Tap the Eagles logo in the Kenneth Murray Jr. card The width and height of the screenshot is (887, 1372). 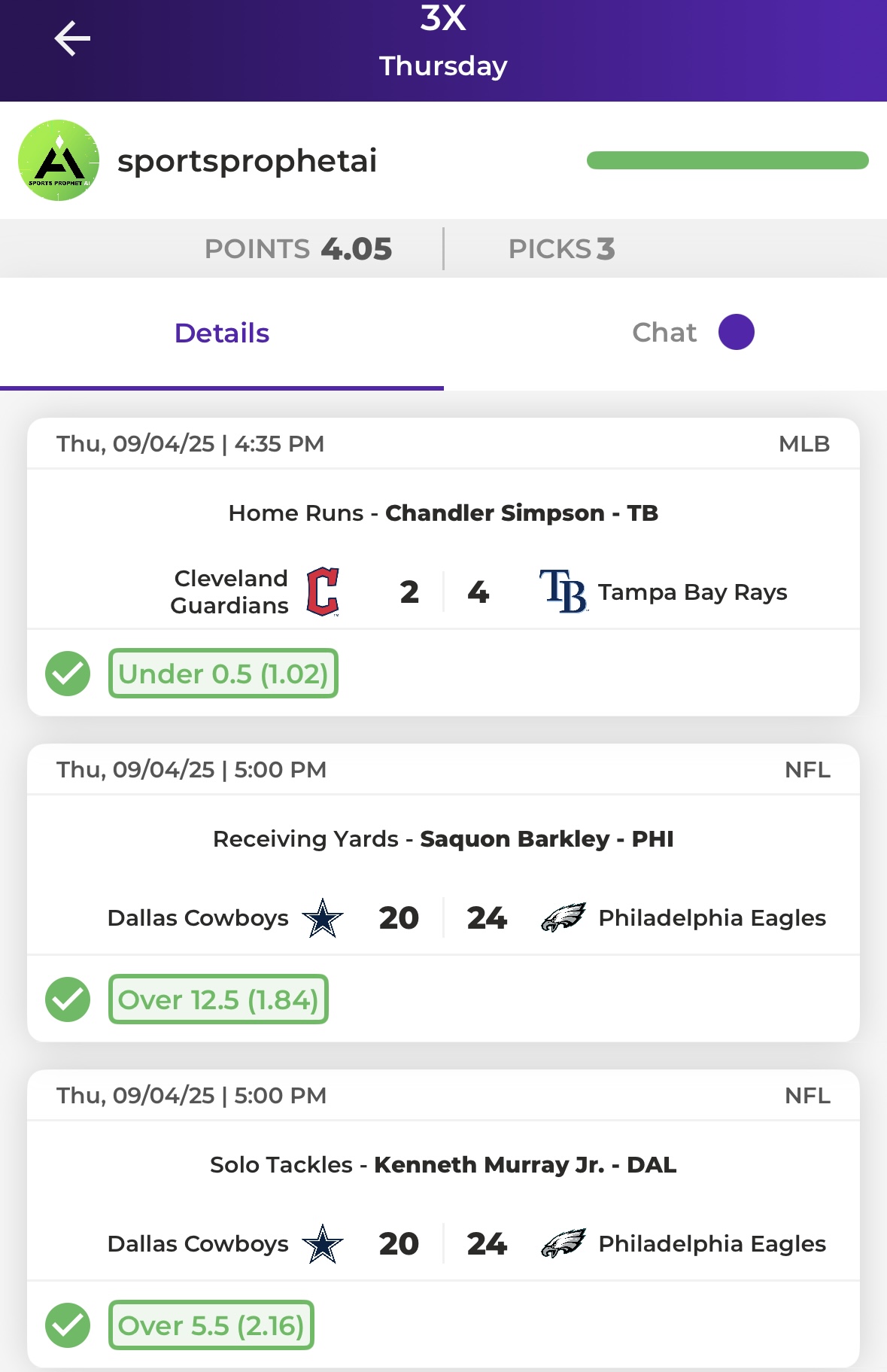click(563, 1243)
